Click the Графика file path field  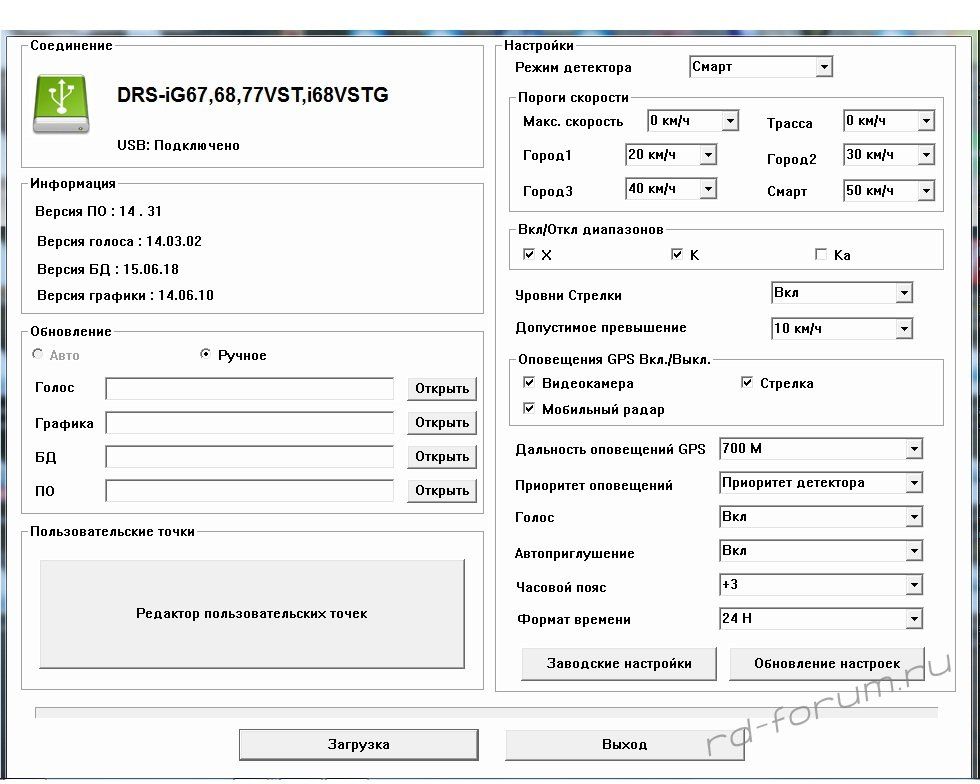[x=250, y=423]
